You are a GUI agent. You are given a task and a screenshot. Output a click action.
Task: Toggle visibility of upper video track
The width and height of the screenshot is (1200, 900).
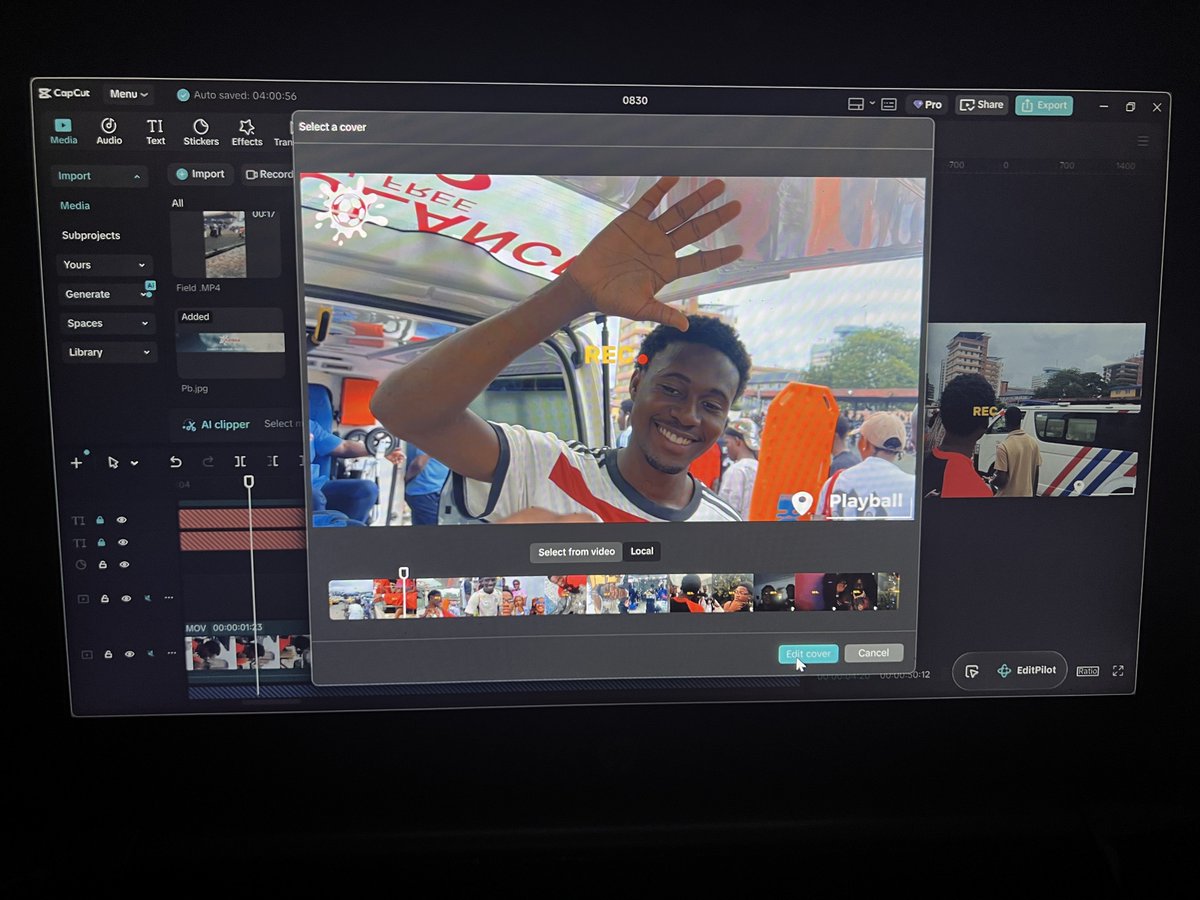click(126, 598)
